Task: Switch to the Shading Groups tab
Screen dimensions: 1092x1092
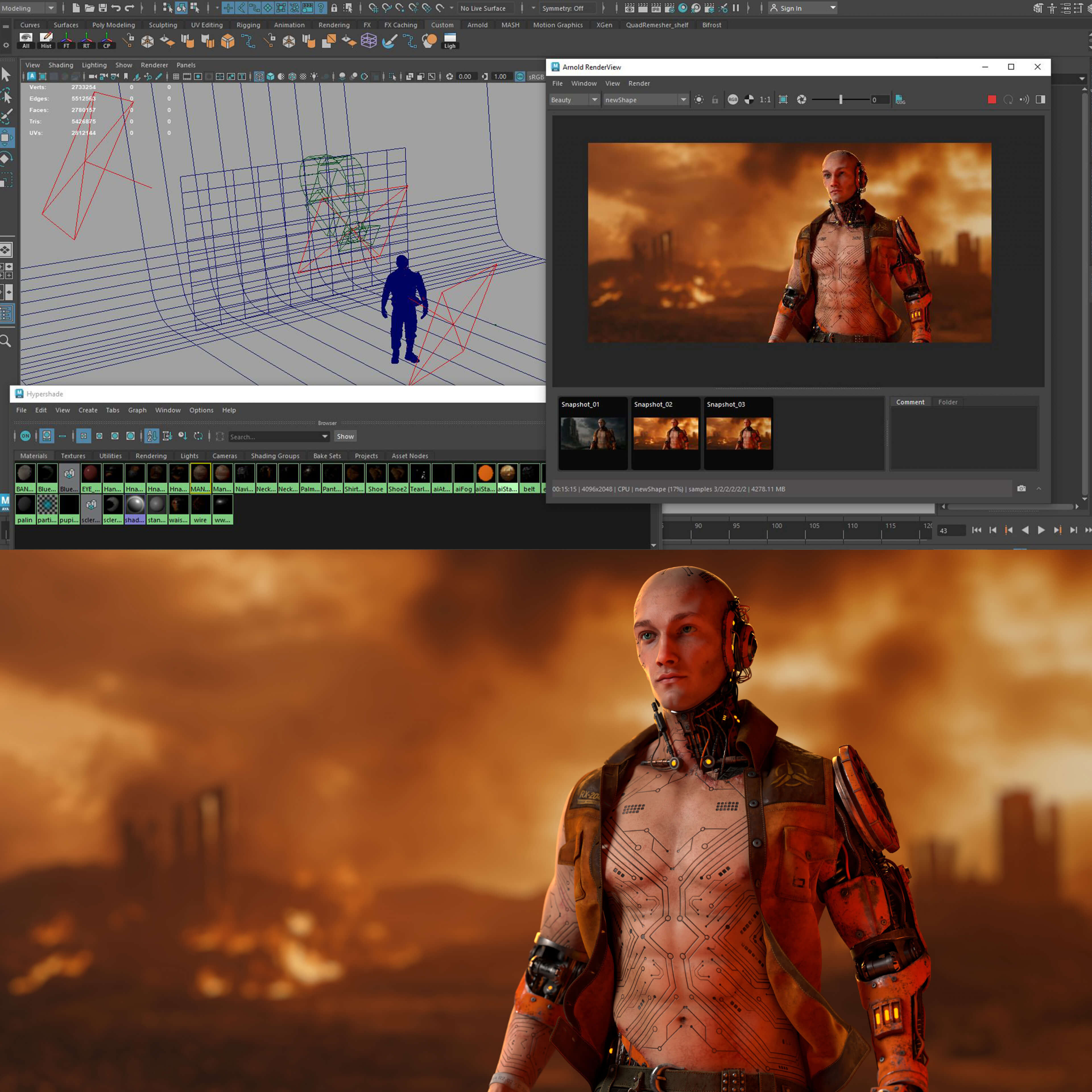Action: pos(275,456)
